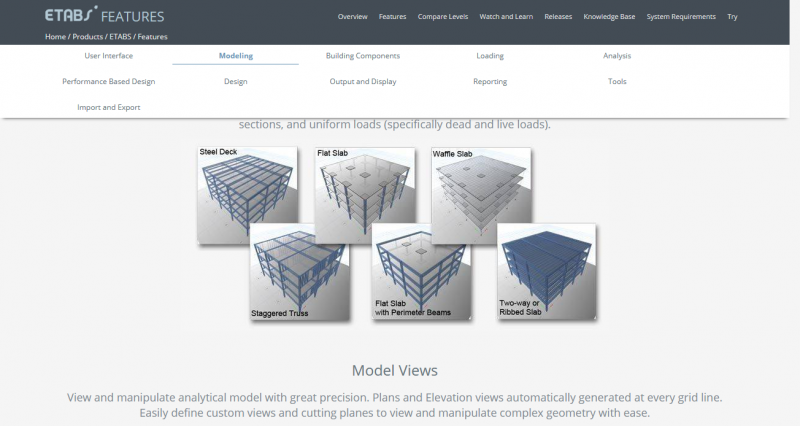The image size is (800, 426).
Task: Switch to the Design tab
Action: [x=236, y=81]
